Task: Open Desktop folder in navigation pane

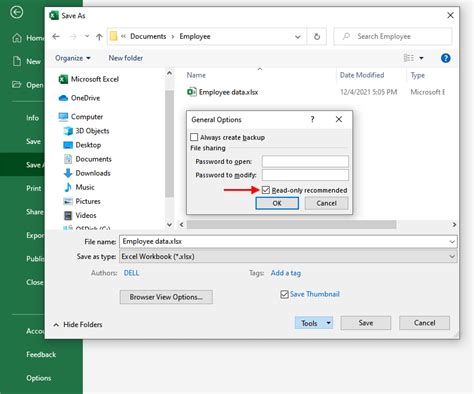Action: [x=82, y=145]
